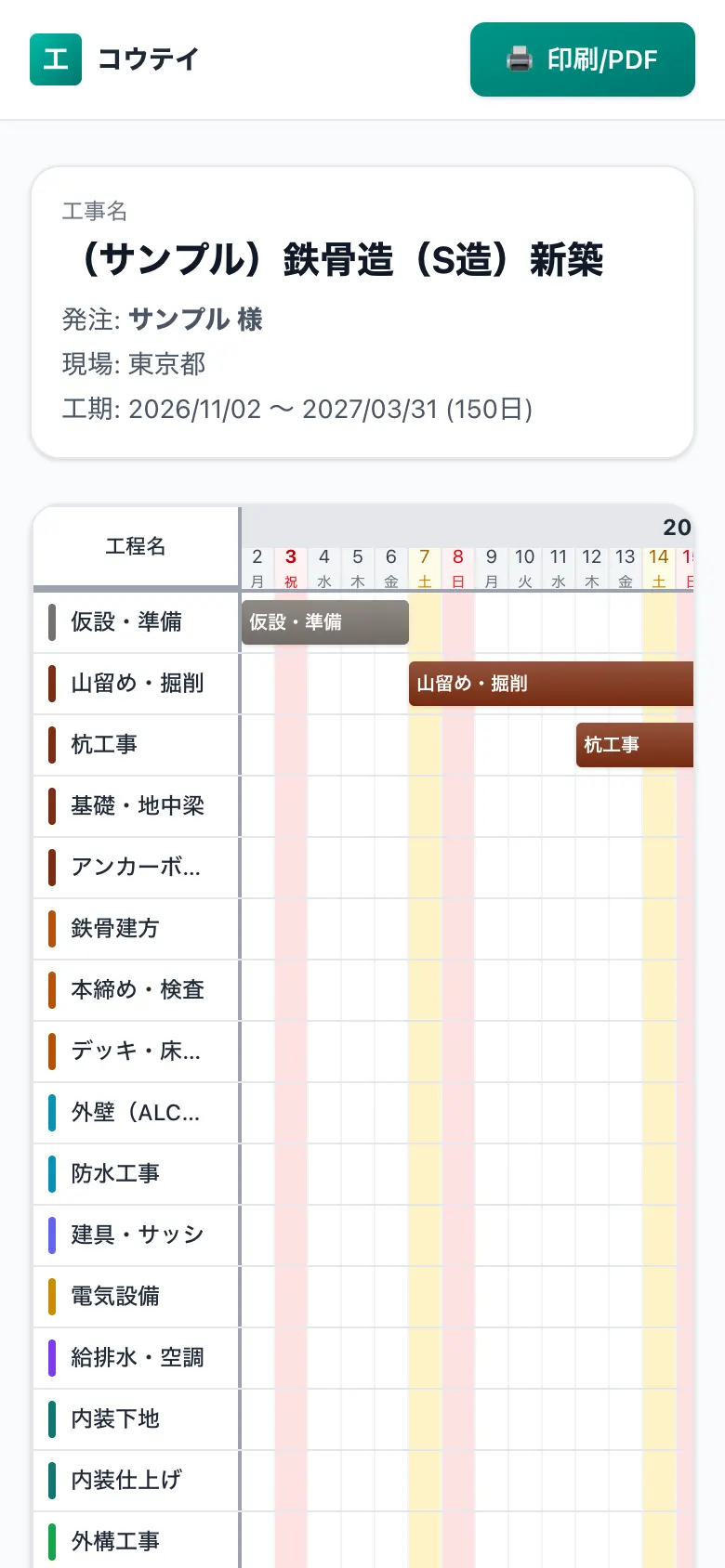This screenshot has height=1568, width=725.
Task: Click the 外壁（ALC... row label
Action: (137, 1112)
